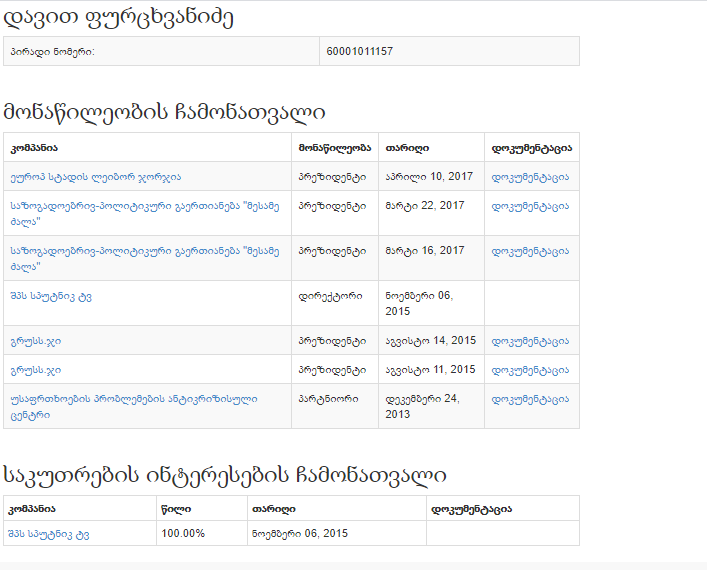Click the პარტნიორი role cell
The height and width of the screenshot is (570, 707).
point(329,399)
